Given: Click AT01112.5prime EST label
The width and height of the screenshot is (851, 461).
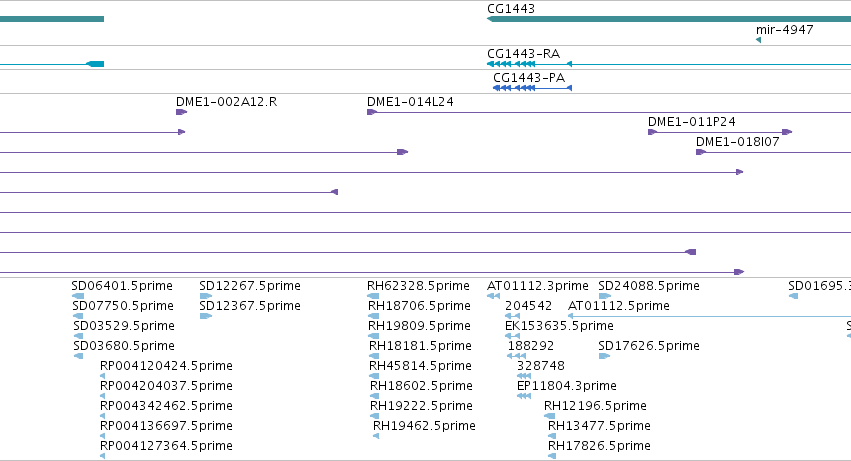Looking at the screenshot, I should pos(619,306).
